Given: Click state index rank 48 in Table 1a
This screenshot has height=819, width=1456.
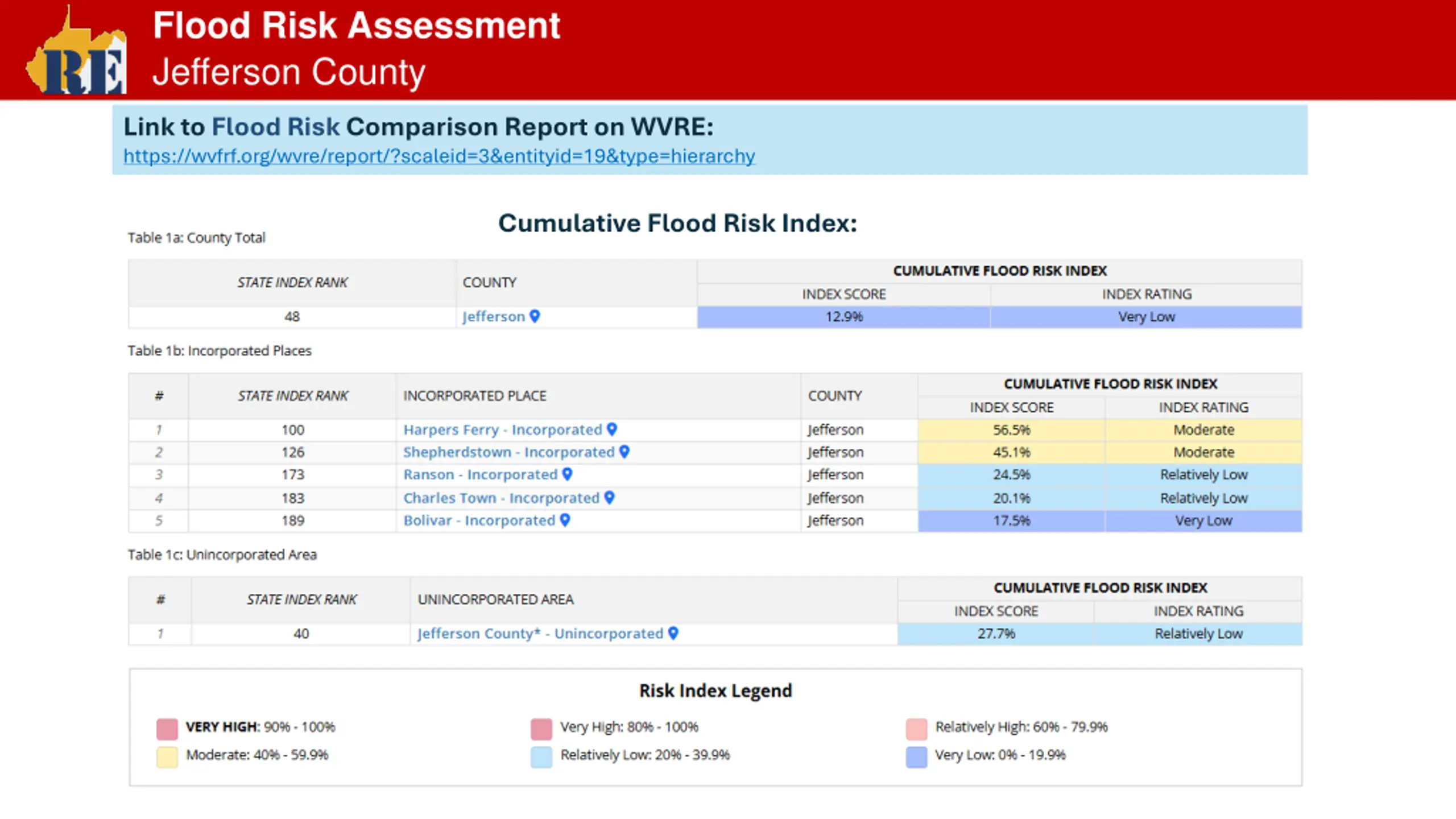Looking at the screenshot, I should [x=292, y=317].
